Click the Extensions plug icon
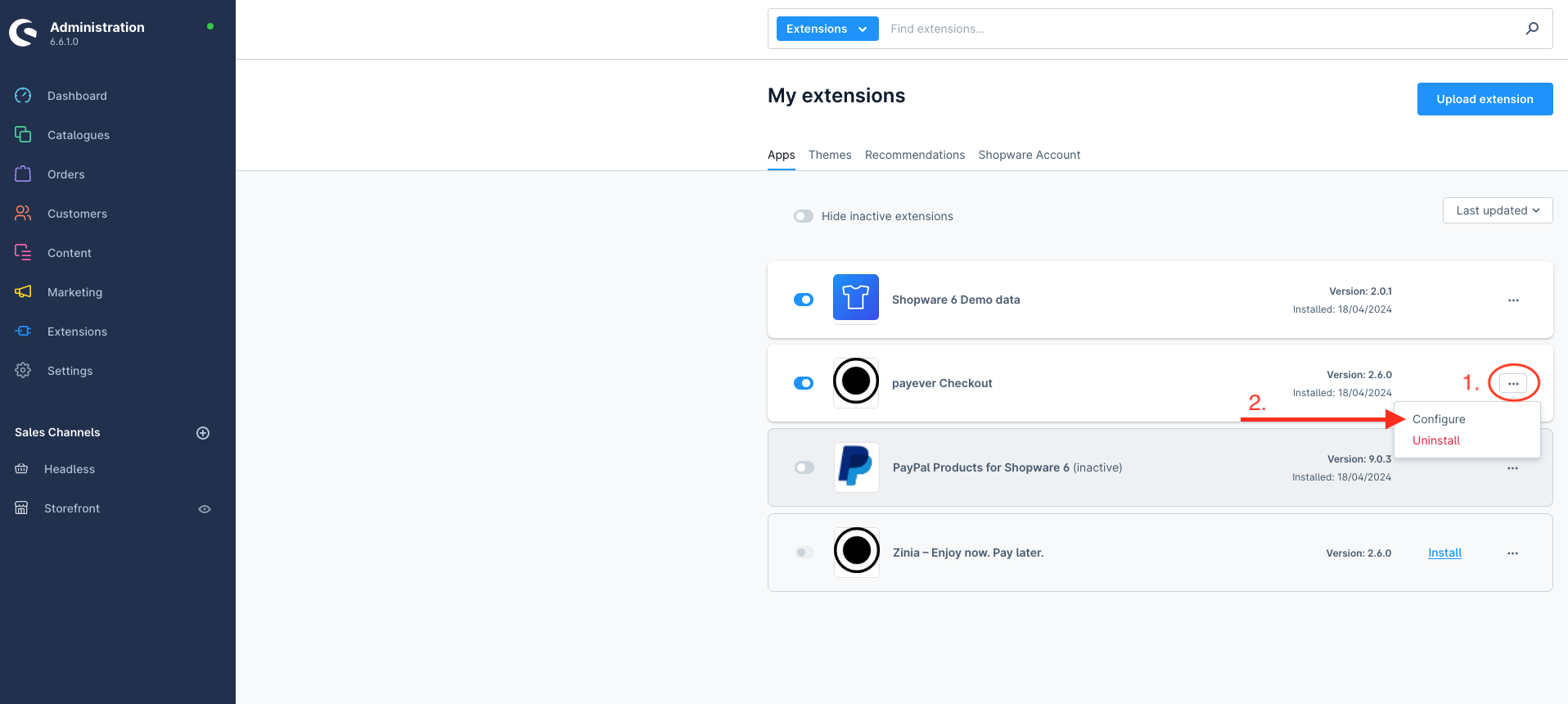The image size is (1568, 704). tap(23, 332)
